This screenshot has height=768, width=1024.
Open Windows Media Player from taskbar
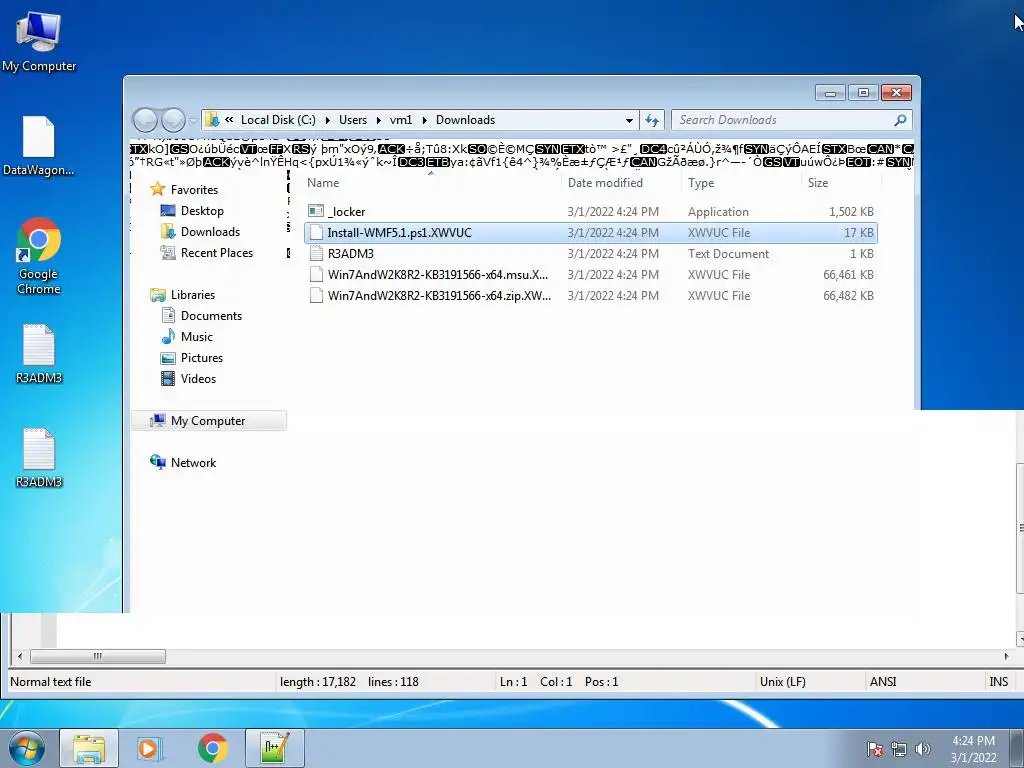[150, 748]
